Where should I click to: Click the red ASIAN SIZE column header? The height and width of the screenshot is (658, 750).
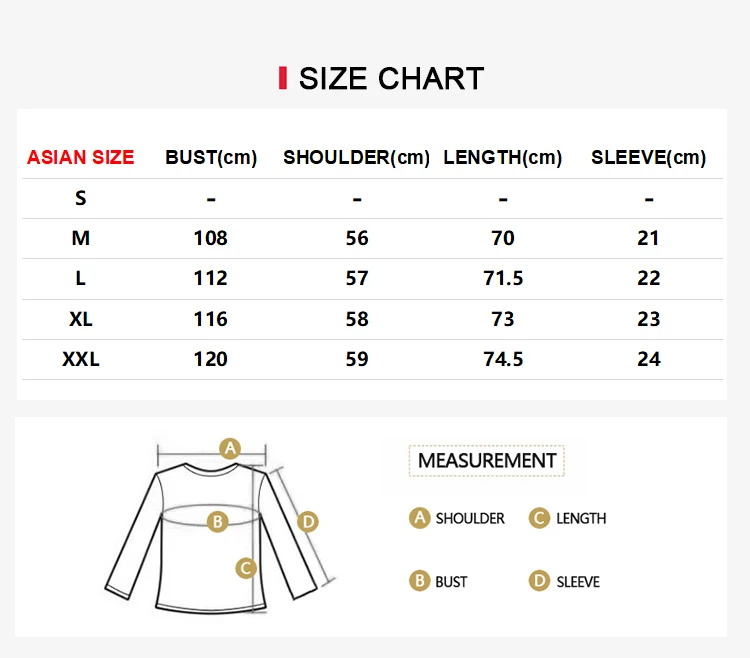80,157
